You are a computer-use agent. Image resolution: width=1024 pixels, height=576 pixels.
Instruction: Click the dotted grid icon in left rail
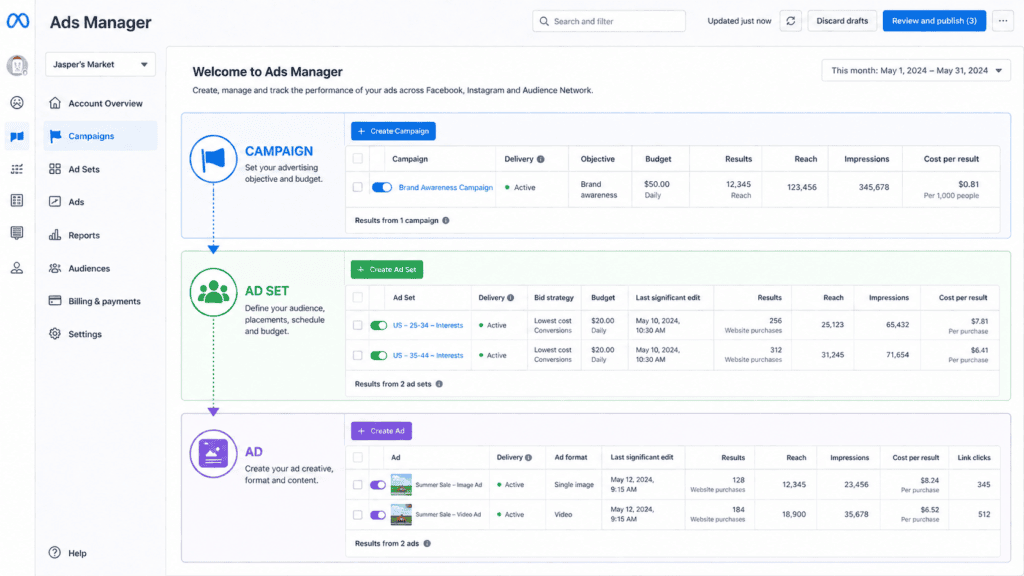click(x=17, y=169)
